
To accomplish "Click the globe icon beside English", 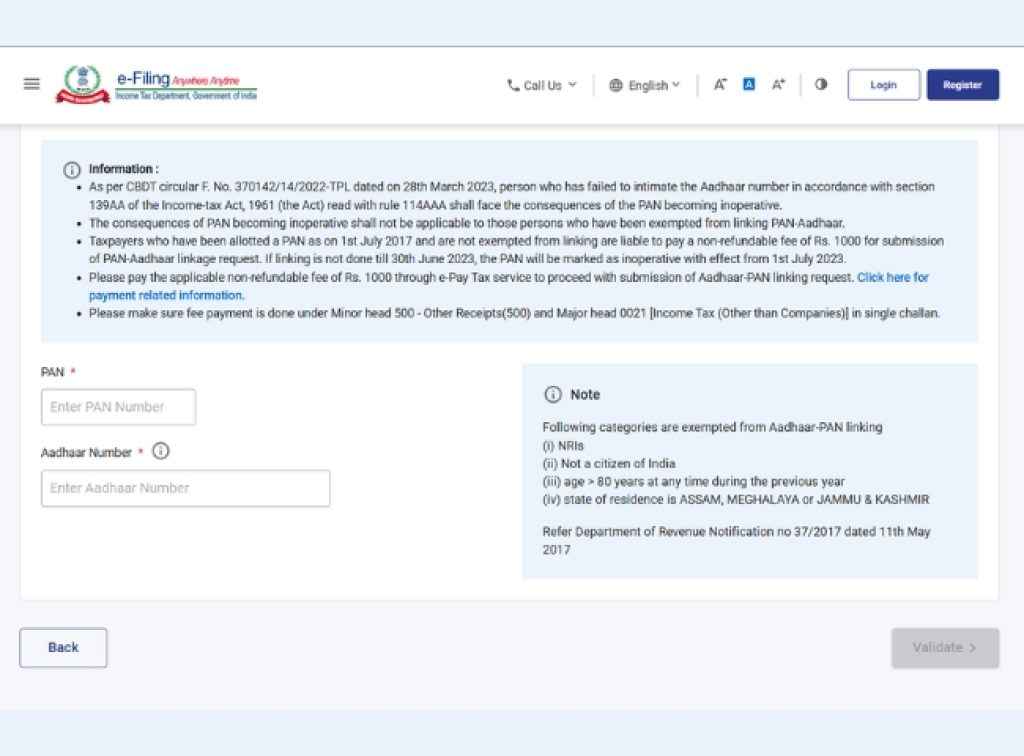I will tap(617, 86).
